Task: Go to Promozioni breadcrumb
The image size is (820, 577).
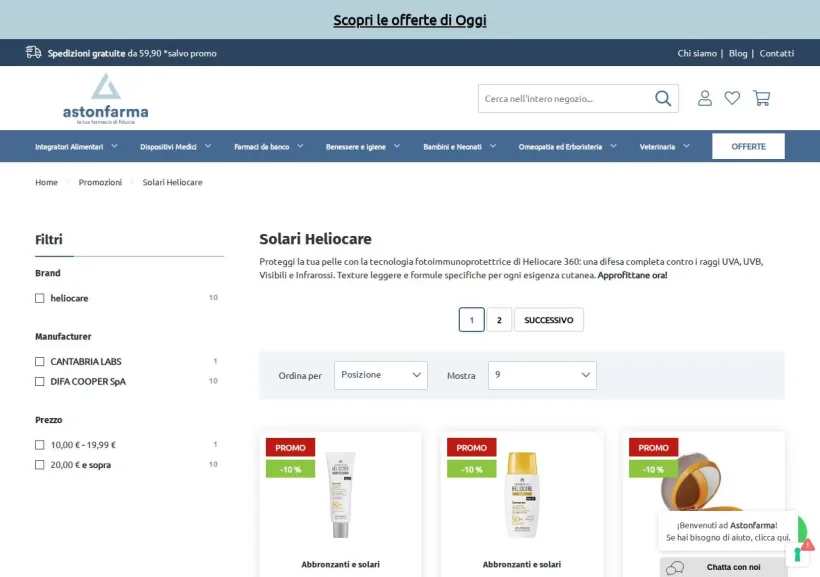Action: pyautogui.click(x=100, y=182)
